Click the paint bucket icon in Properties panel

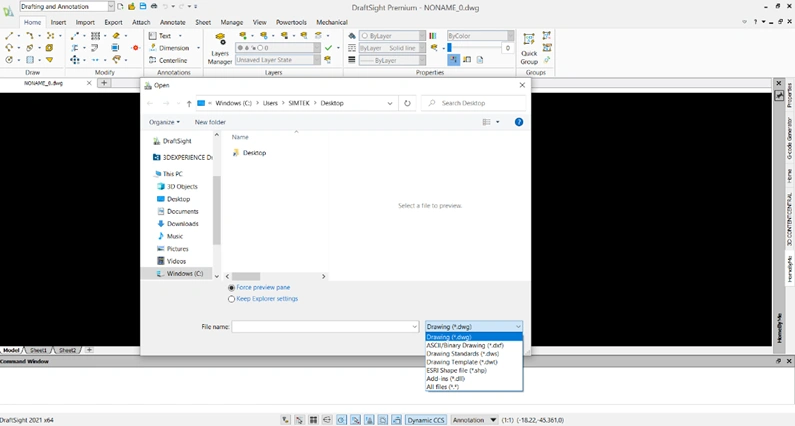352,36
